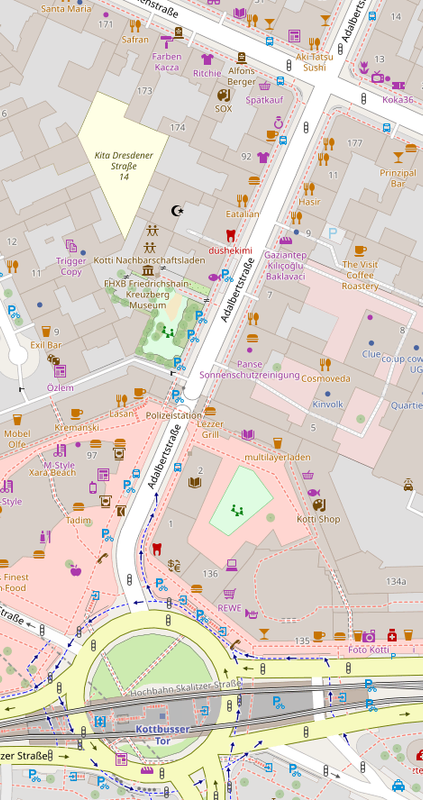
Task: Select the 'Foto Kotti' label
Action: pos(368,650)
